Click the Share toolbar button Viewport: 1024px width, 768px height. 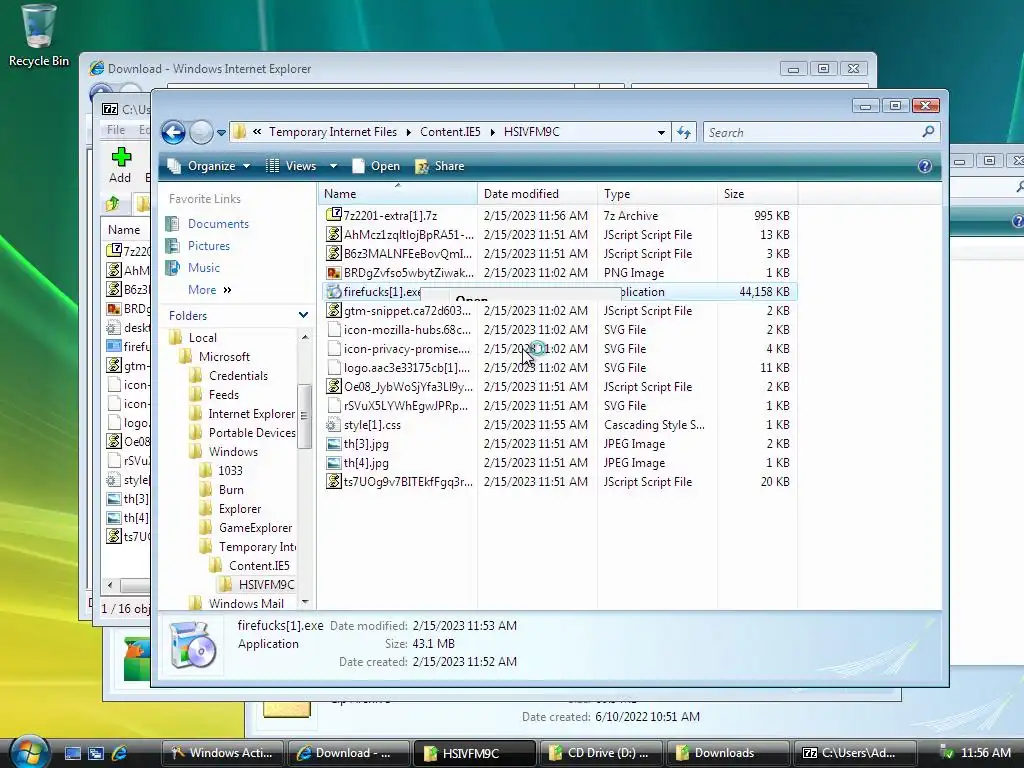pos(440,166)
